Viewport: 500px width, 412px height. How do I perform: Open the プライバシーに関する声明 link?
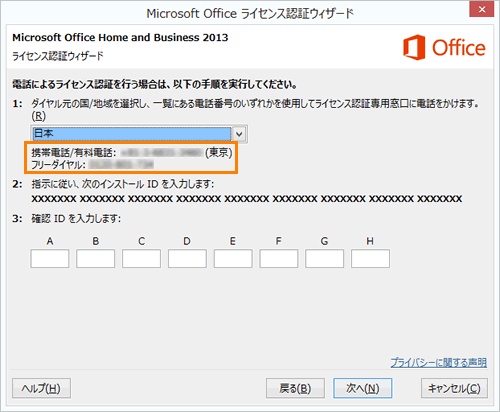(x=439, y=362)
